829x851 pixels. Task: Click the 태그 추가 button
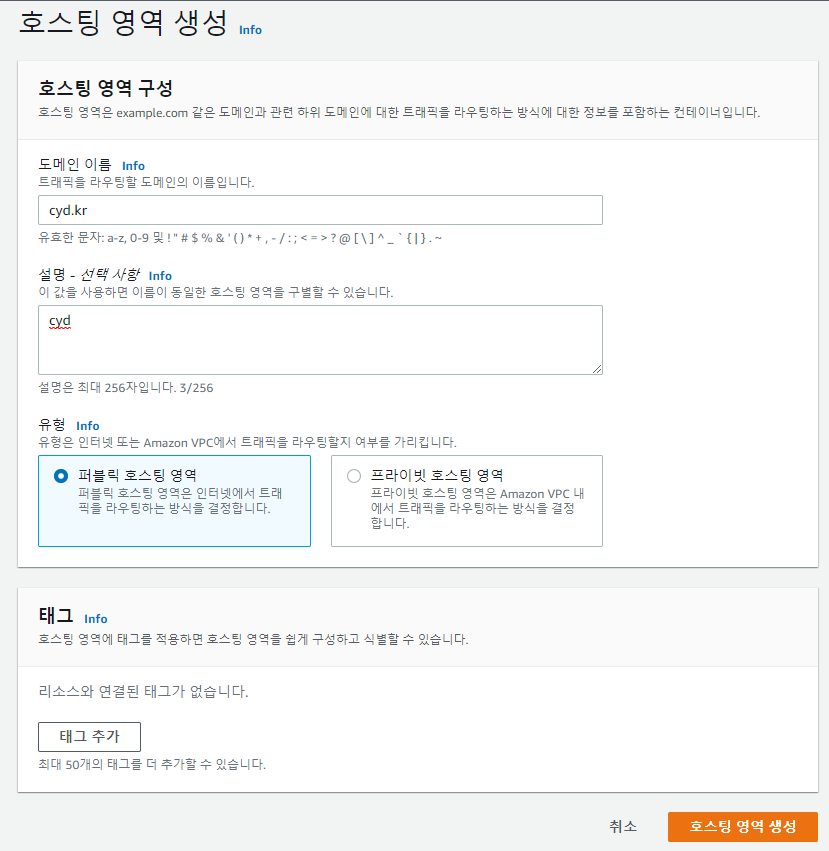click(x=90, y=736)
